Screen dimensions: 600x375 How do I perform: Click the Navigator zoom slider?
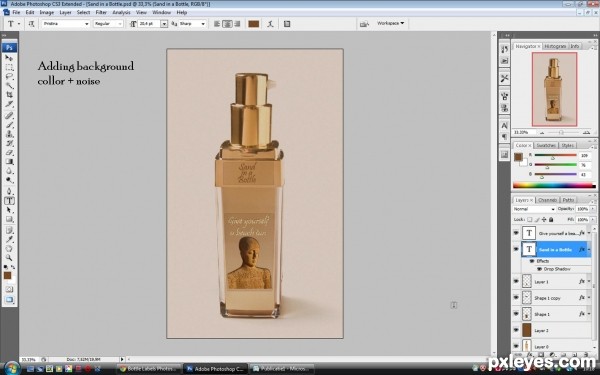point(561,132)
